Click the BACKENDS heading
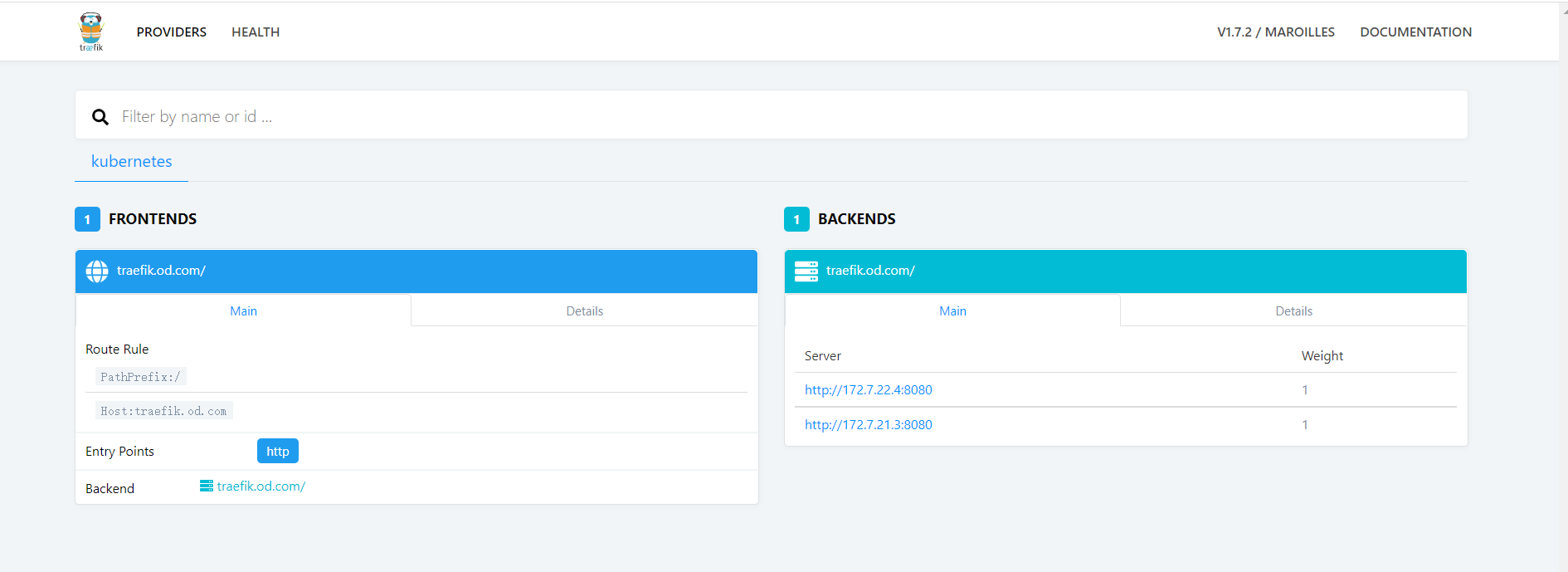This screenshot has width=1568, height=572. (857, 219)
